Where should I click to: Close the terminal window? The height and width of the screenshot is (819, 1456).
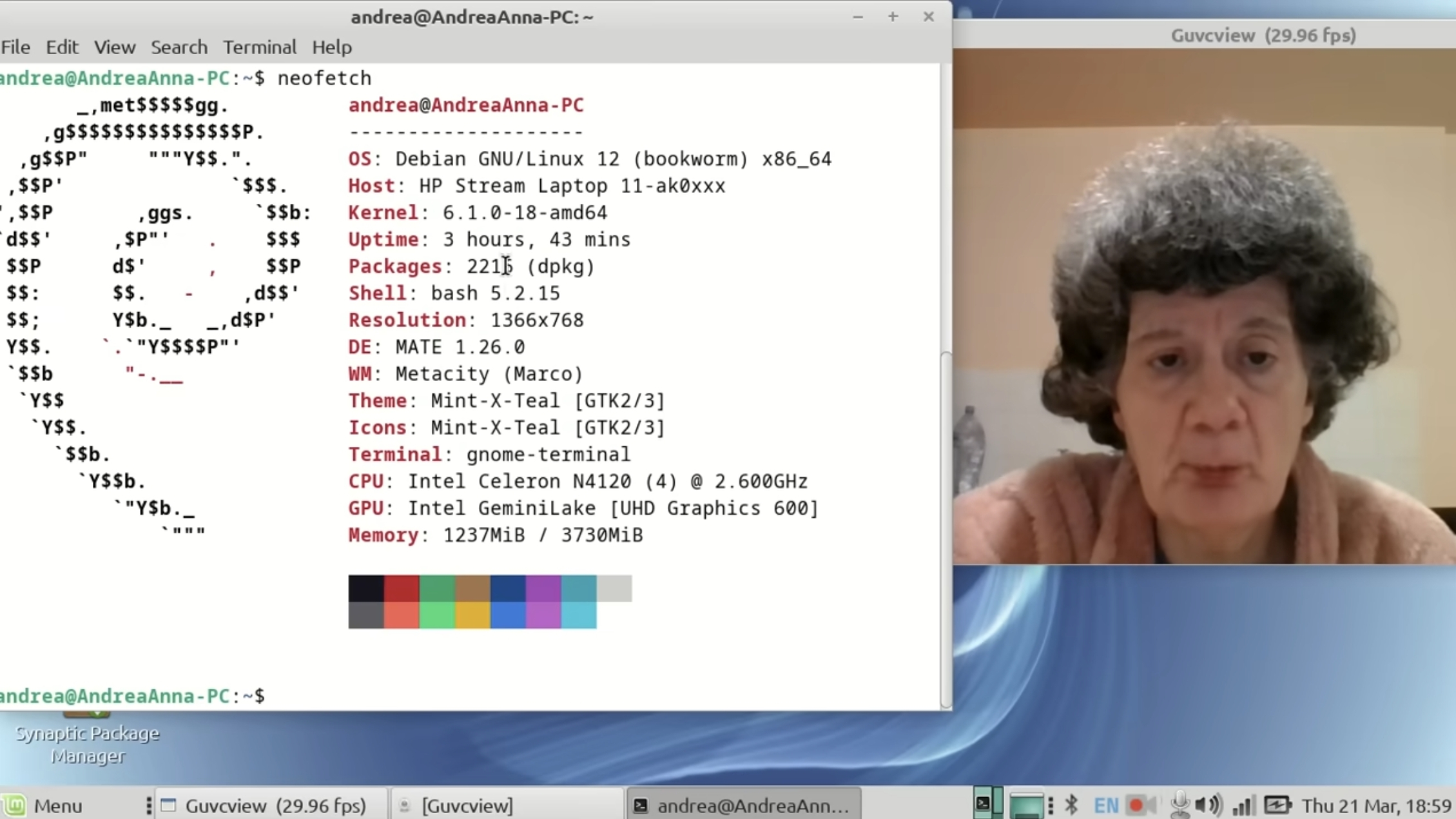(x=928, y=17)
